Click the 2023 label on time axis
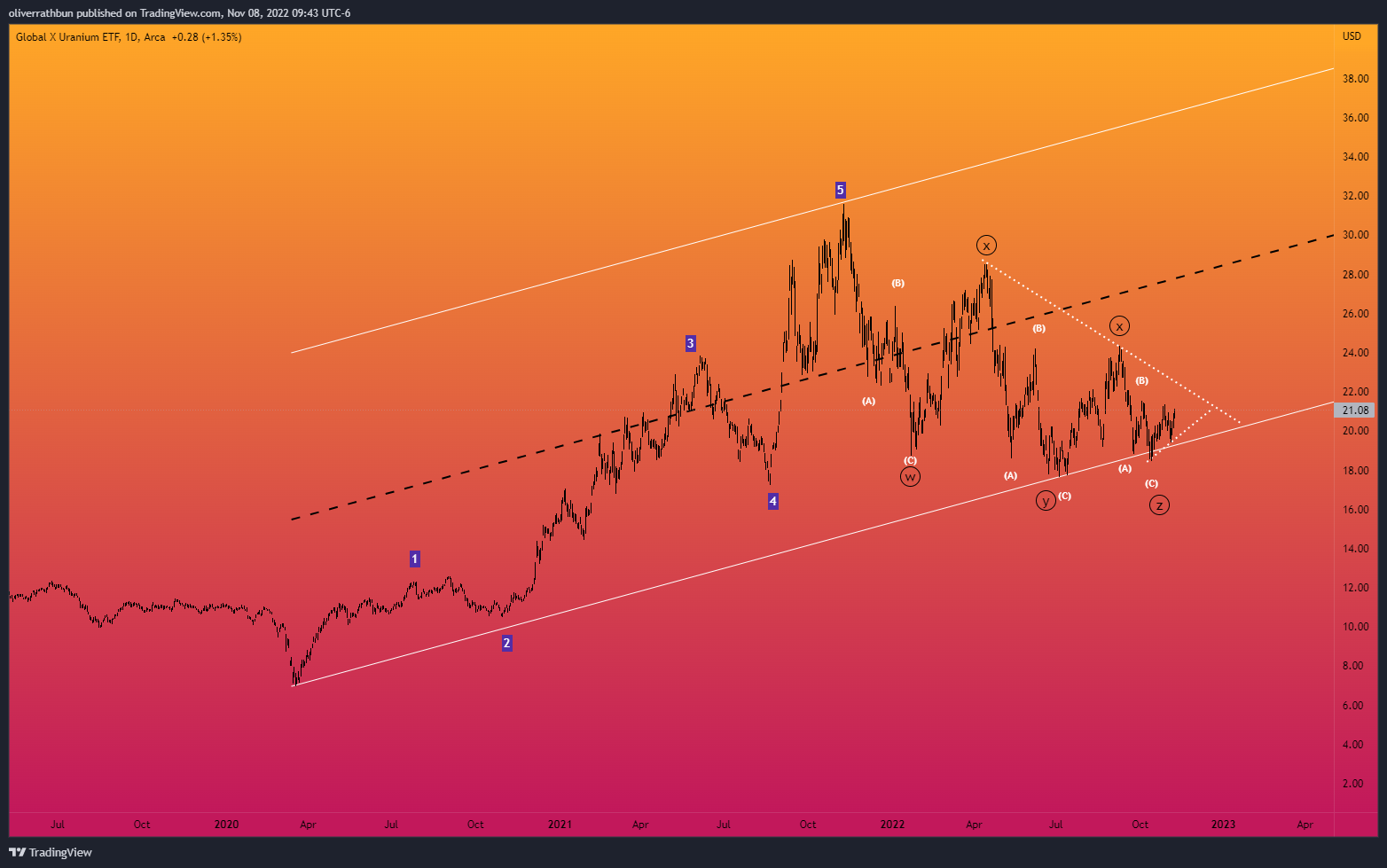 pyautogui.click(x=1223, y=825)
